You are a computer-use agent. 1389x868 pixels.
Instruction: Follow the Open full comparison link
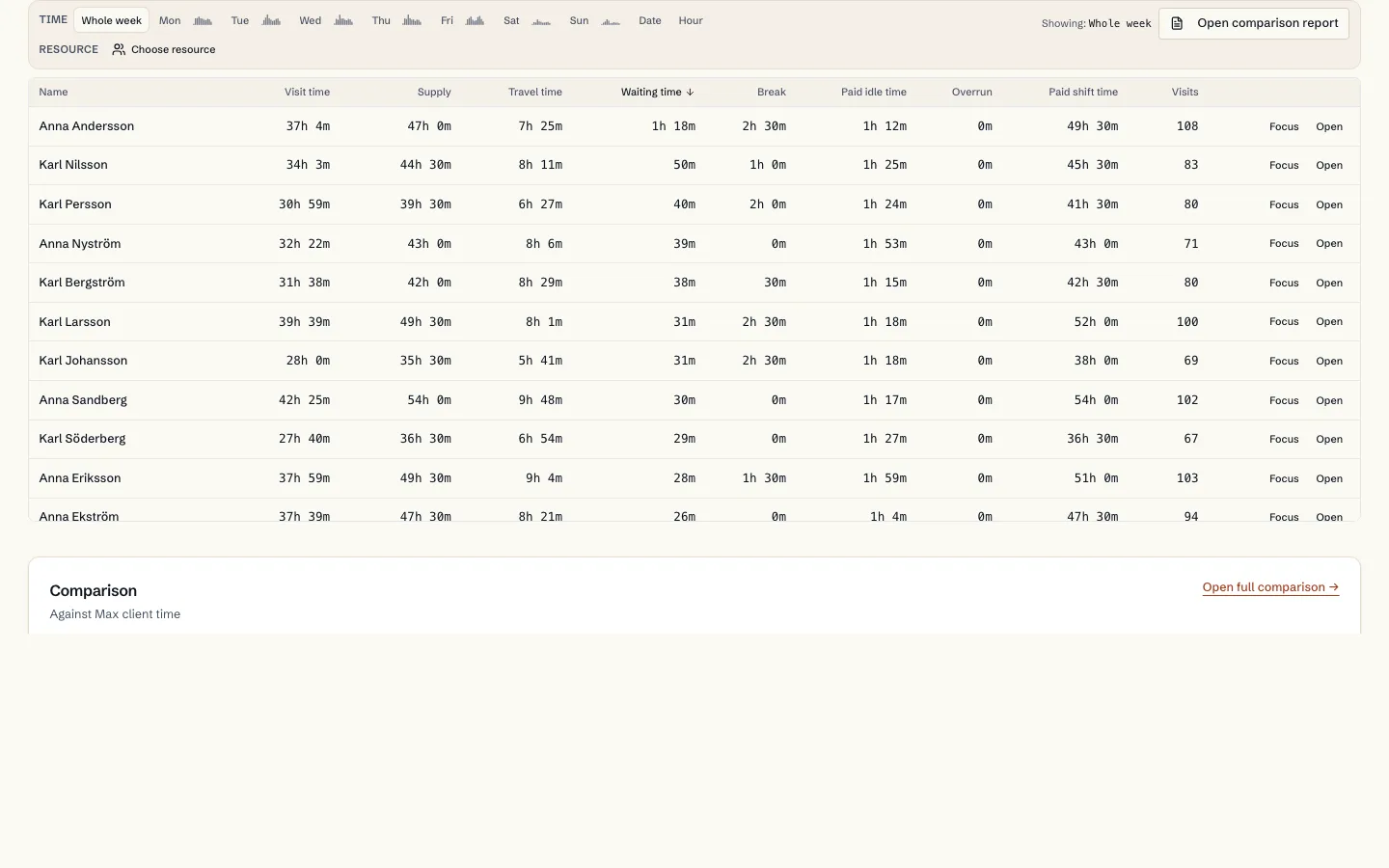(1270, 587)
